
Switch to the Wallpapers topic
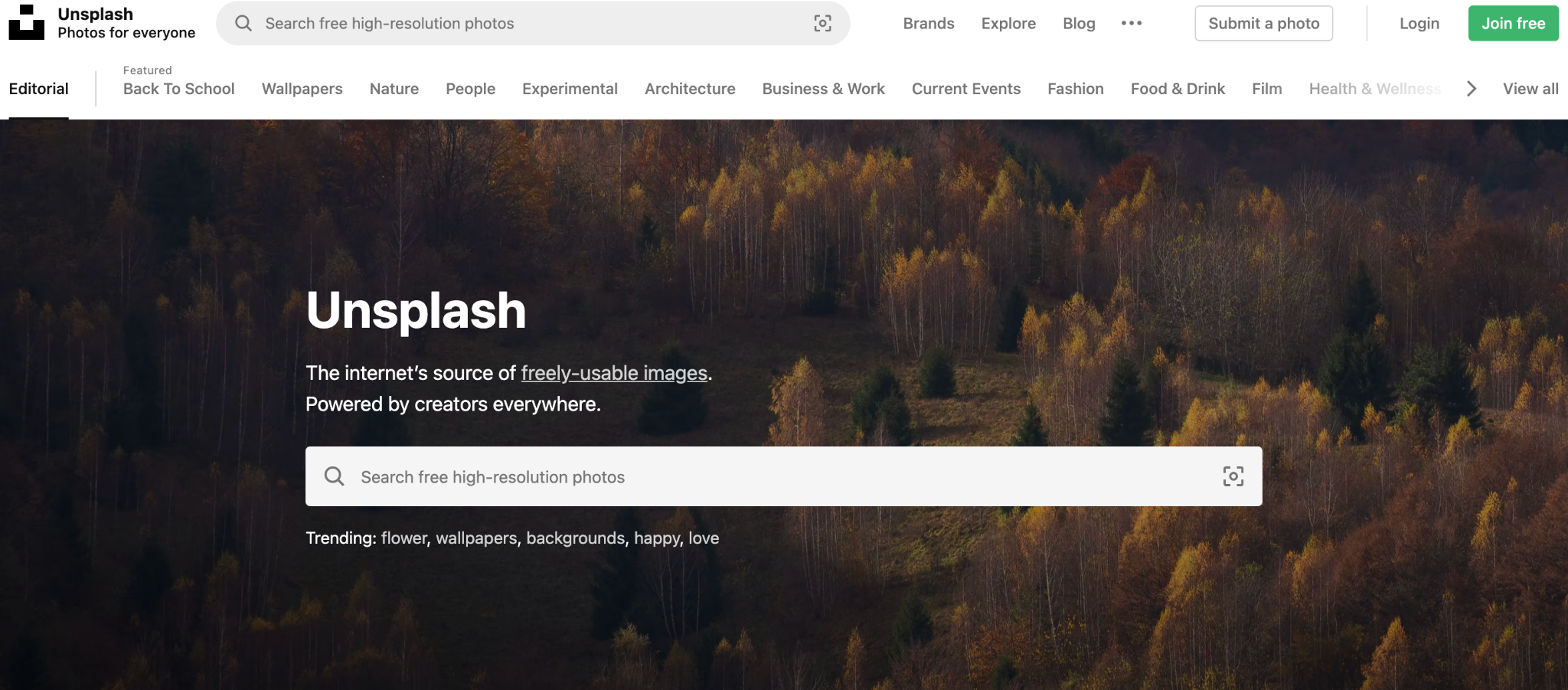[302, 89]
